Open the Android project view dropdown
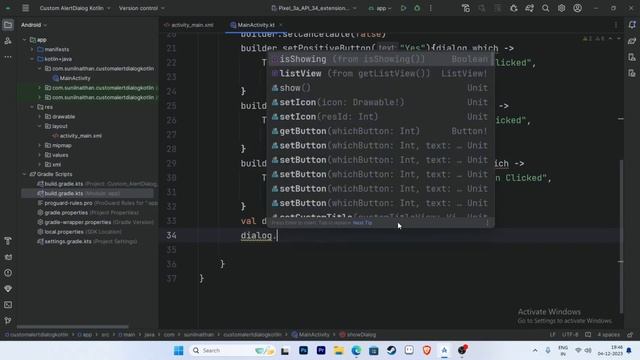 click(34, 25)
